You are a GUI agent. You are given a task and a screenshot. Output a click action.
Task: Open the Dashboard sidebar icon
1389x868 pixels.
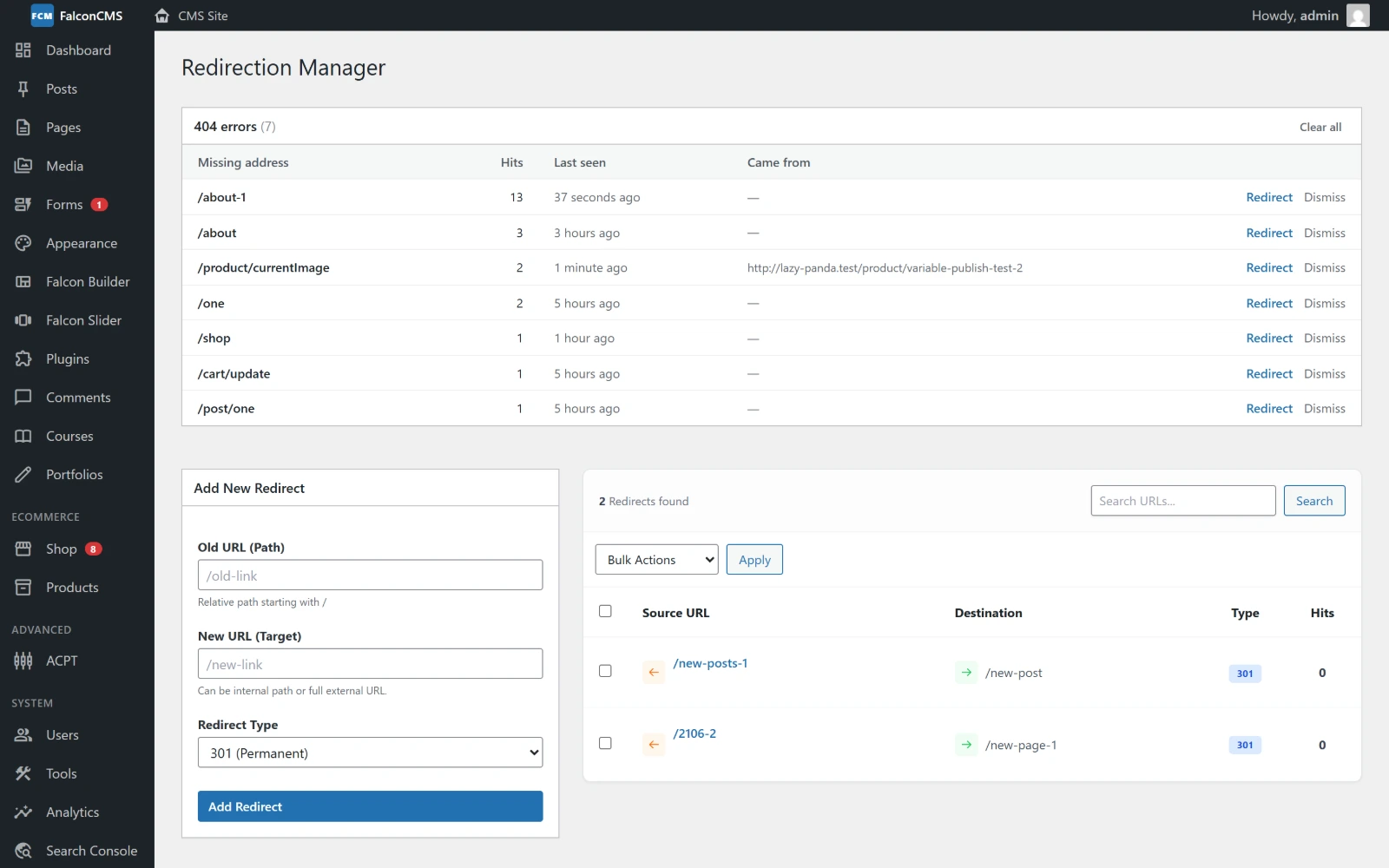click(x=23, y=50)
